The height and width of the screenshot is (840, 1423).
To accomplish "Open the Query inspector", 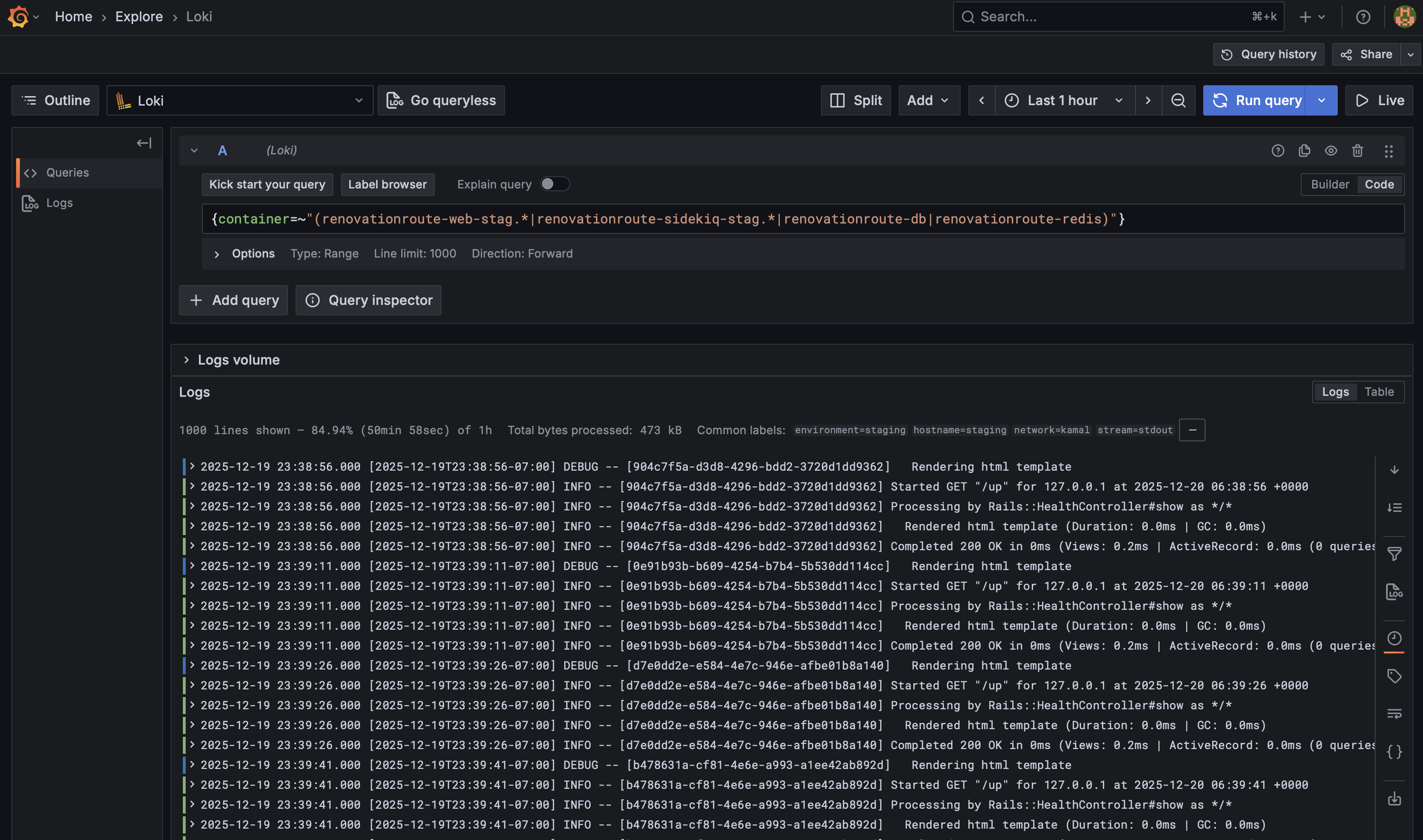I will point(369,300).
